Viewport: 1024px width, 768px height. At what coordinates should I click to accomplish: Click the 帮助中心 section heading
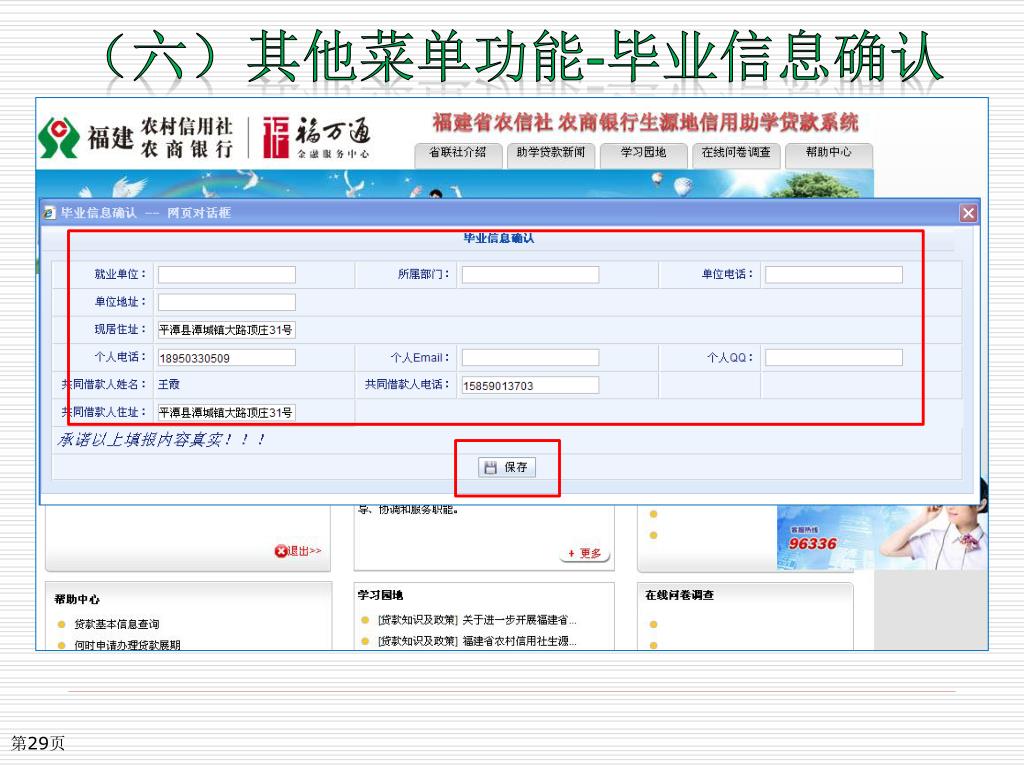pyautogui.click(x=77, y=599)
